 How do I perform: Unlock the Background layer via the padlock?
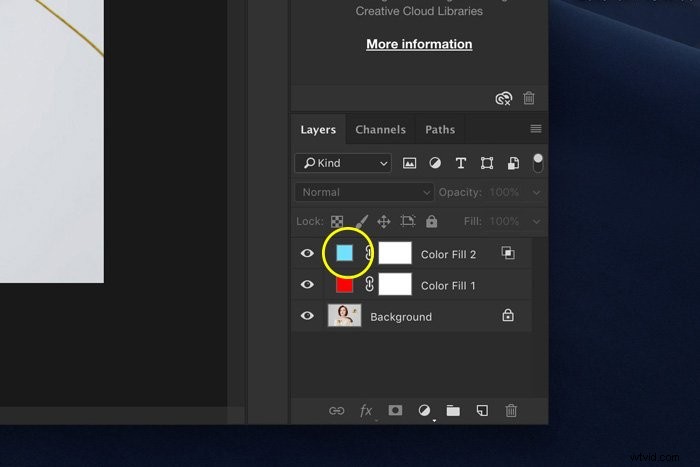508,315
